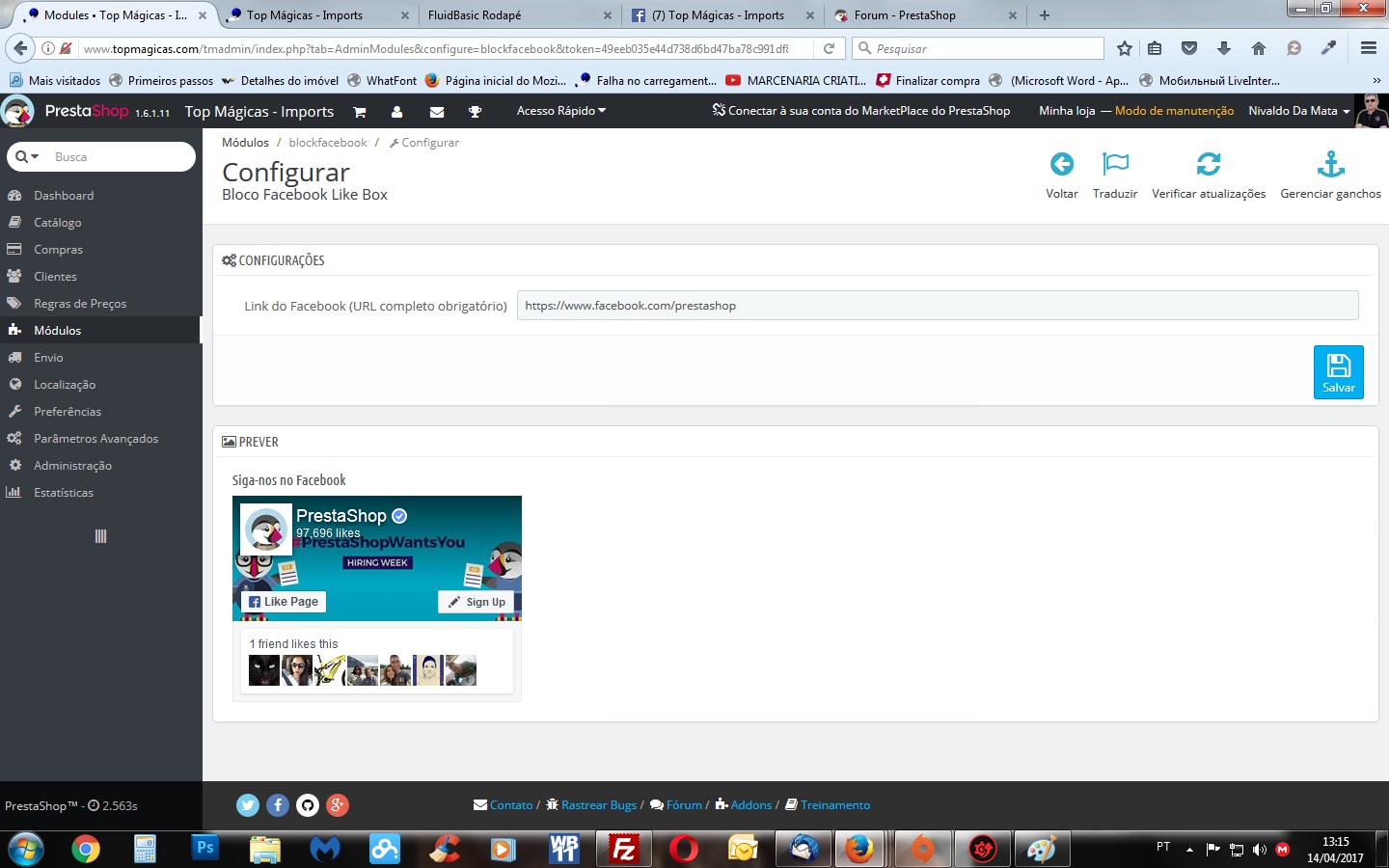Open the Minha loja link
1389x868 pixels.
pyautogui.click(x=1067, y=111)
